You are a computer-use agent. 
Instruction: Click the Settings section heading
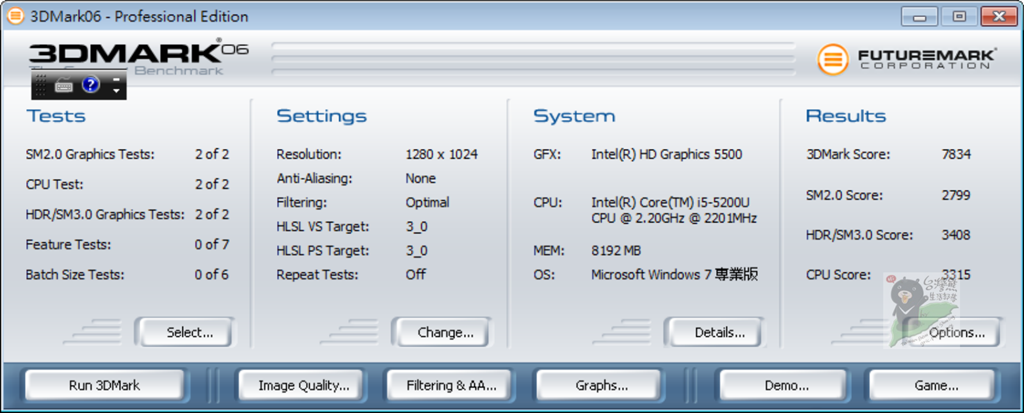(x=321, y=117)
